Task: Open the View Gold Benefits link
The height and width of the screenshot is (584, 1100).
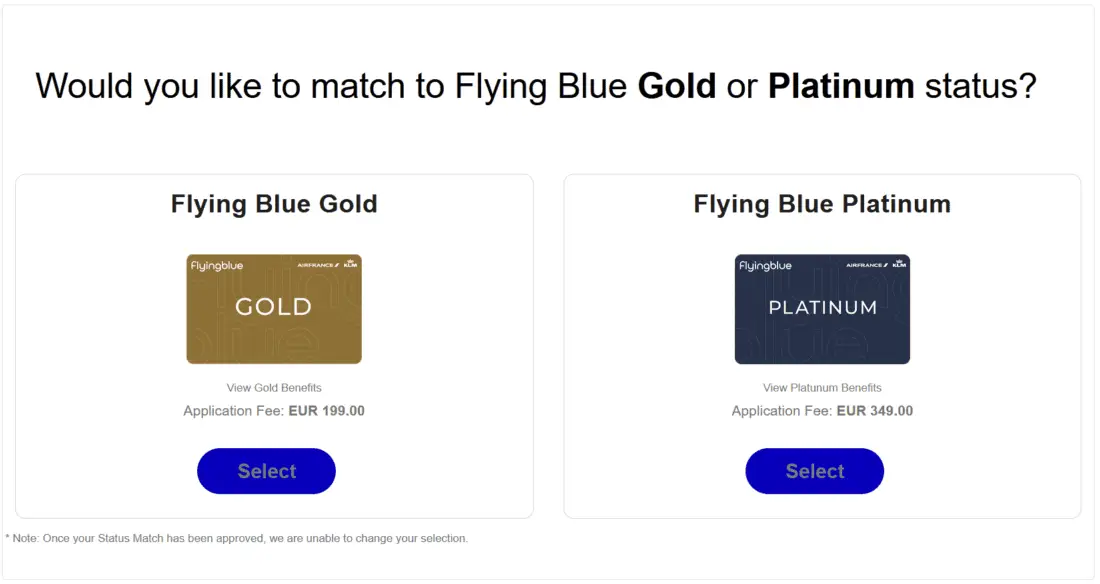Action: (x=274, y=388)
